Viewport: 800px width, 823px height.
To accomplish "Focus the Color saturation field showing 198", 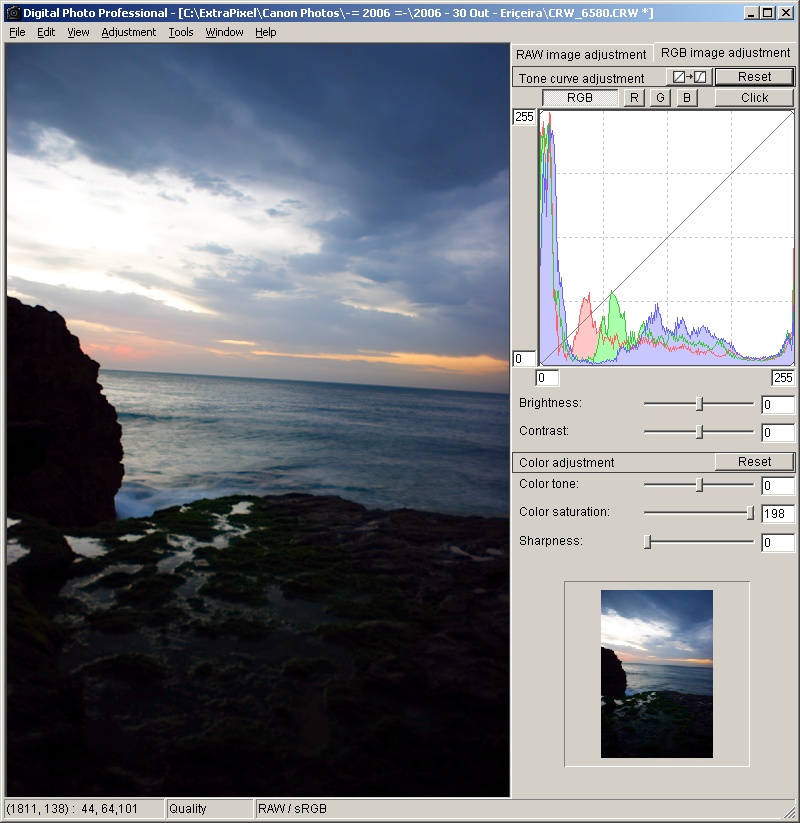I will coord(778,513).
